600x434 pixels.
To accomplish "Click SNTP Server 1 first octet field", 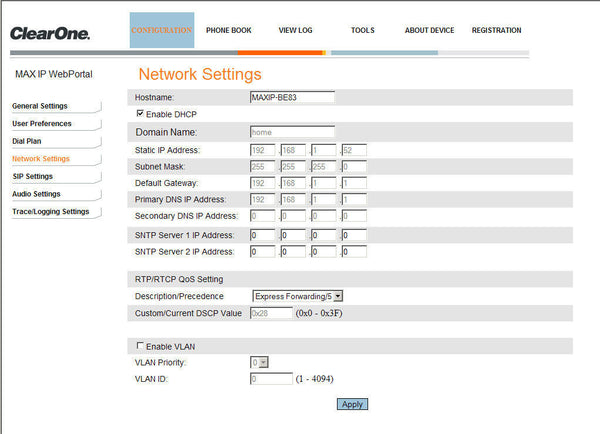I will 262,235.
